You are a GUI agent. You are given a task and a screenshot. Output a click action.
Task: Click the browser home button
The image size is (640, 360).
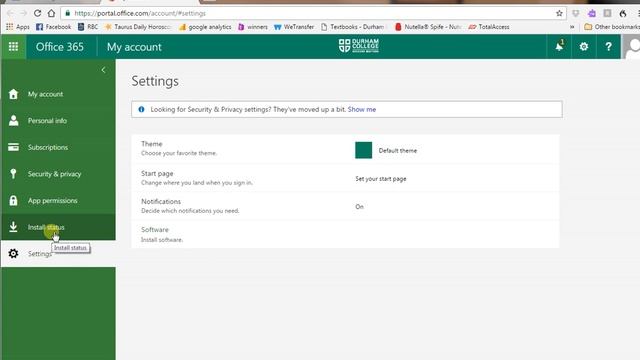pos(51,13)
